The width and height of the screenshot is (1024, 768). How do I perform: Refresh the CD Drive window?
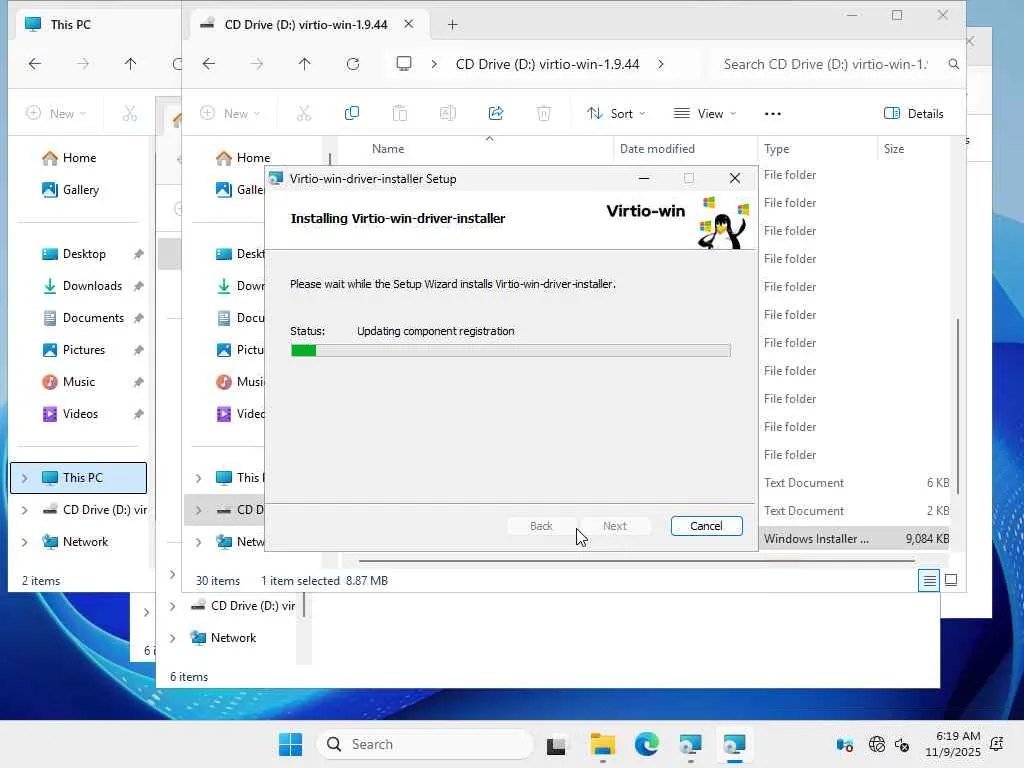353,63
